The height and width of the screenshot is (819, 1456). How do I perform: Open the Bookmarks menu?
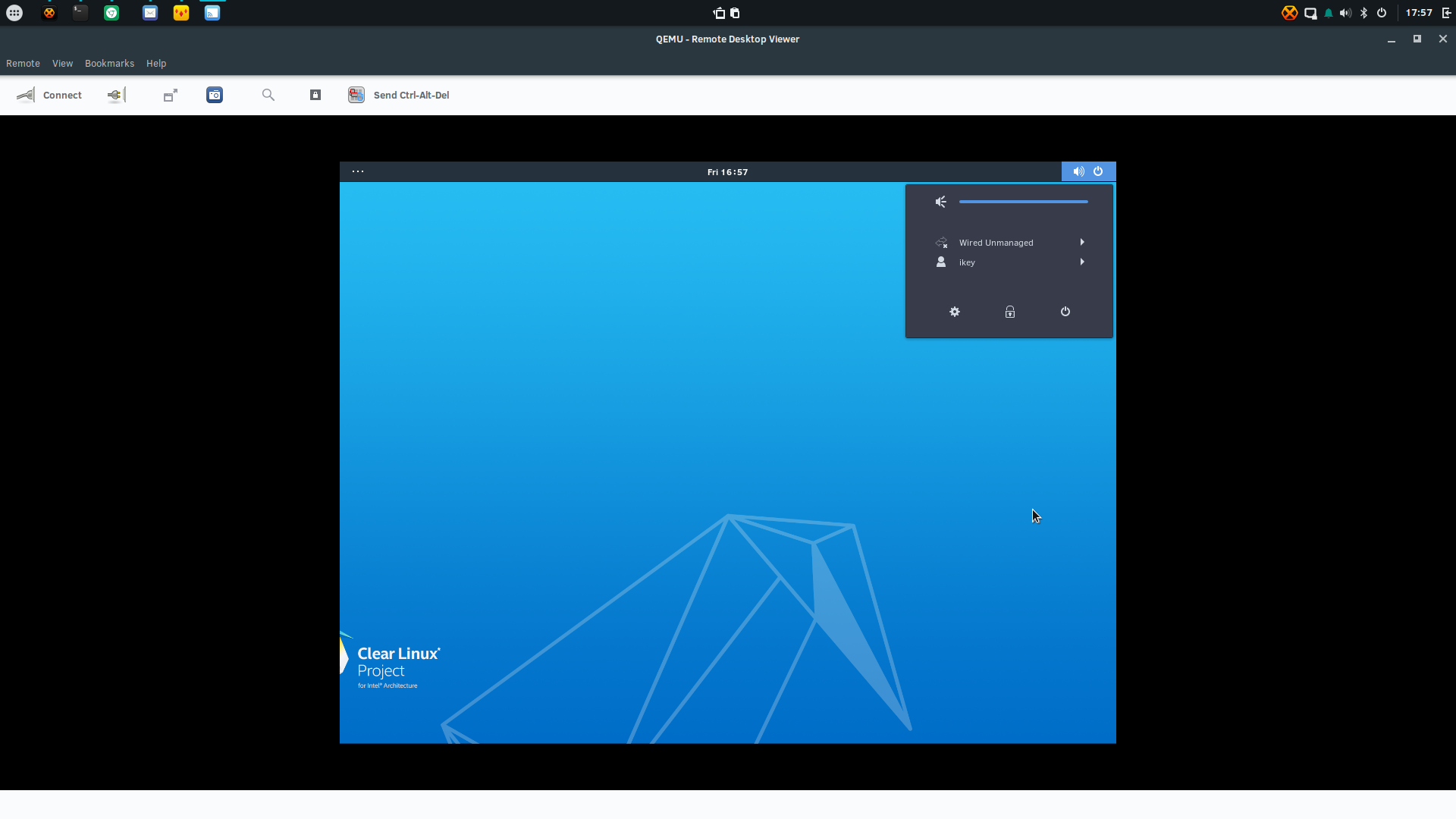pyautogui.click(x=109, y=63)
